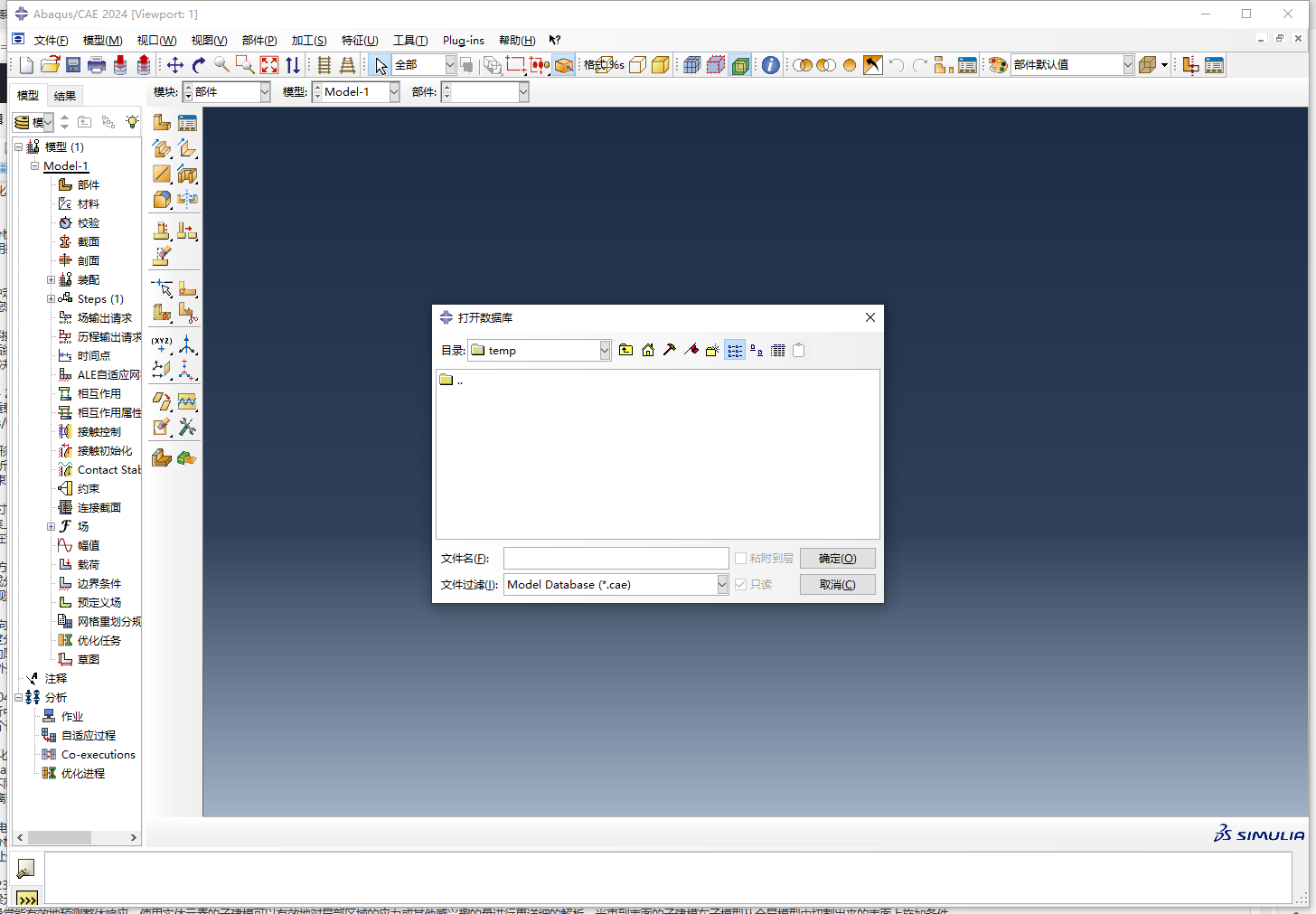Open the 文件过滤 file type dropdown

coord(720,584)
